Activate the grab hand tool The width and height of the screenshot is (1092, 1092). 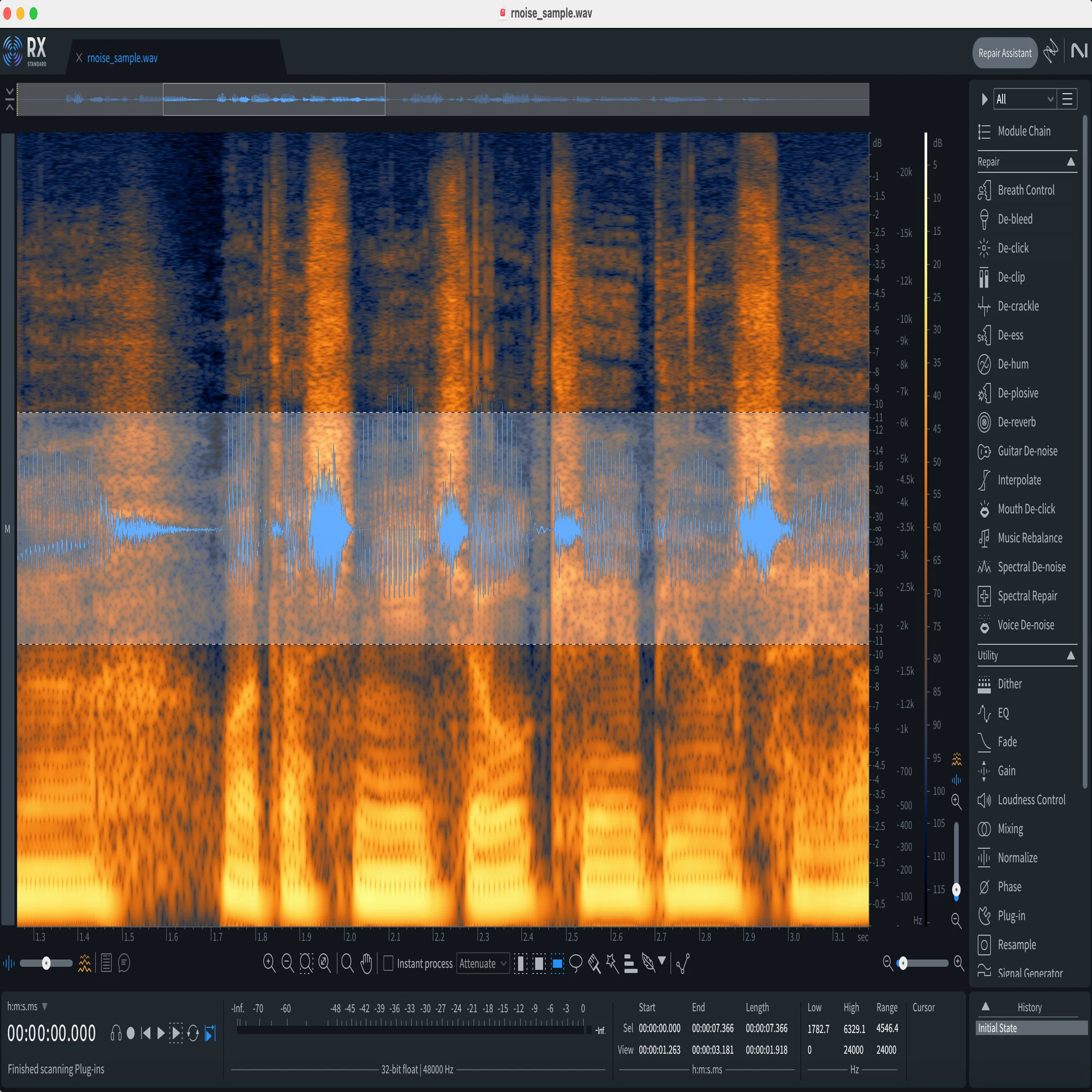coord(366,963)
